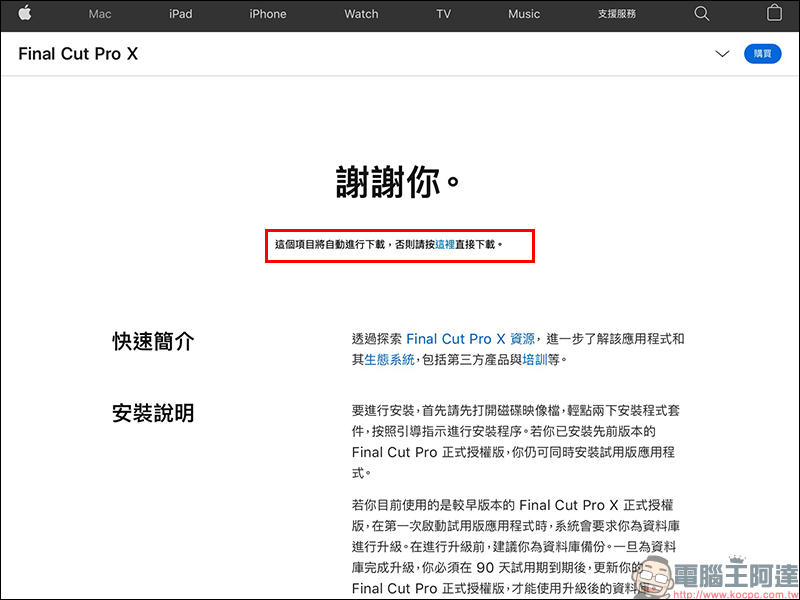The height and width of the screenshot is (600, 800).
Task: Open the 培訓 link
Action: click(535, 360)
